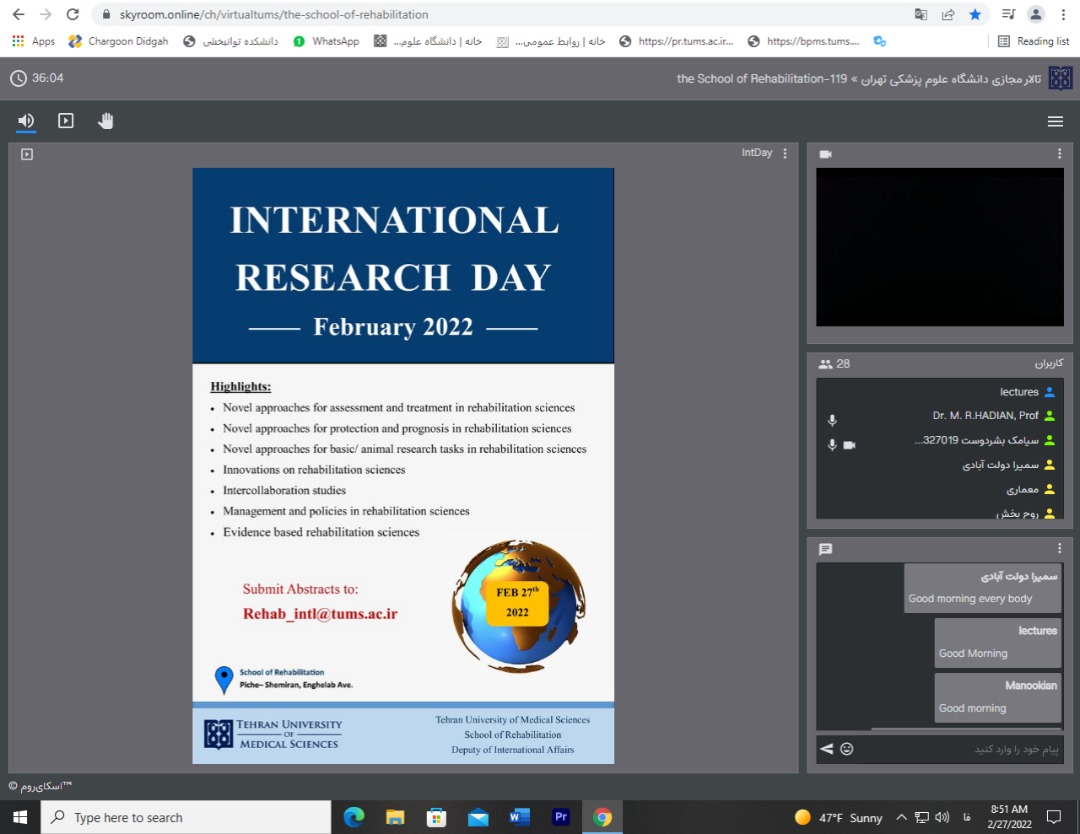This screenshot has width=1080, height=834.
Task: Click the presentation play icon in the top toolbar
Action: click(x=66, y=121)
